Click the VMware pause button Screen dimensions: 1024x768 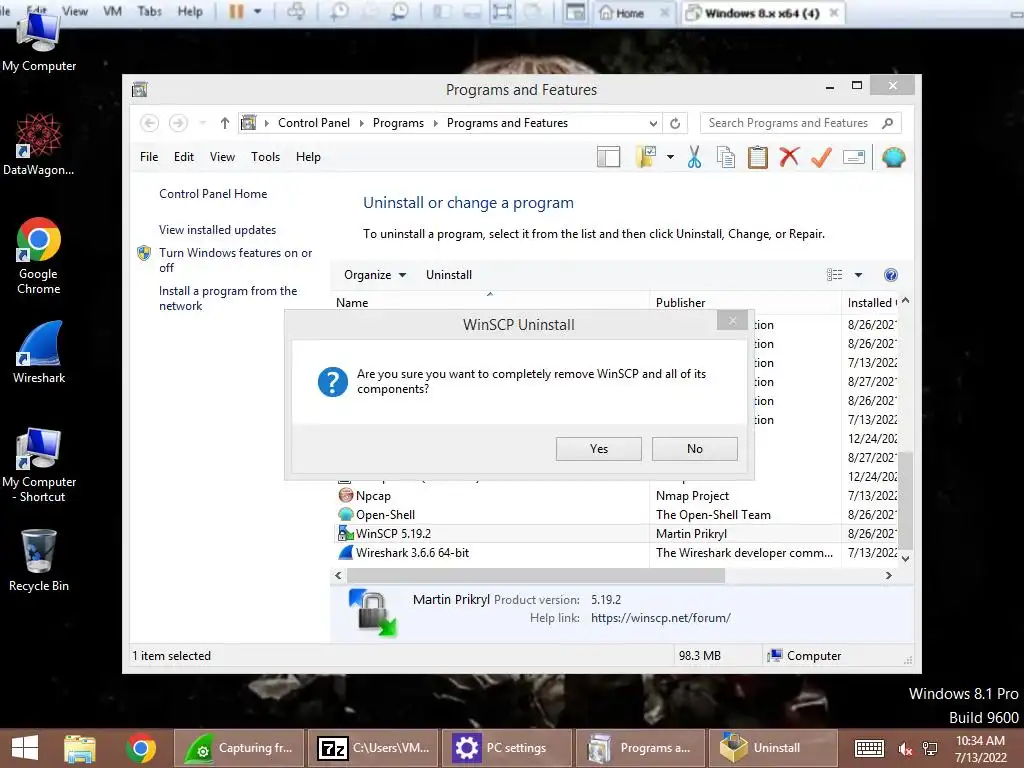point(236,12)
